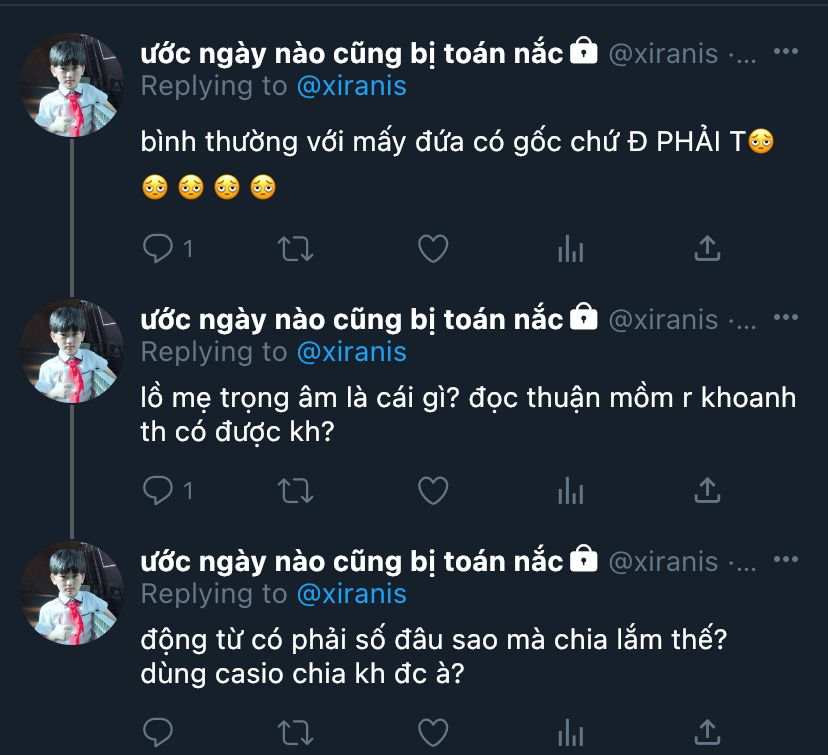828x755 pixels.
Task: Open second tweet's profile avatar
Action: pos(71,351)
